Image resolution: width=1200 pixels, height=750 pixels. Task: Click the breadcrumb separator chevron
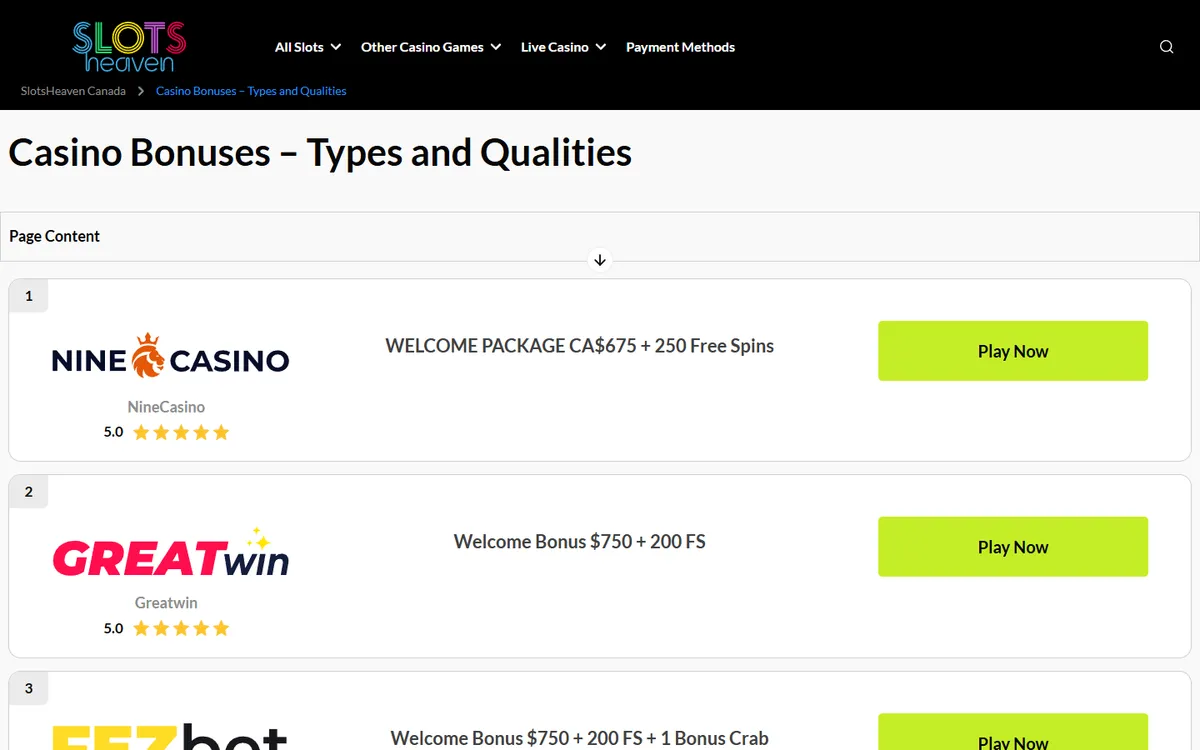141,91
